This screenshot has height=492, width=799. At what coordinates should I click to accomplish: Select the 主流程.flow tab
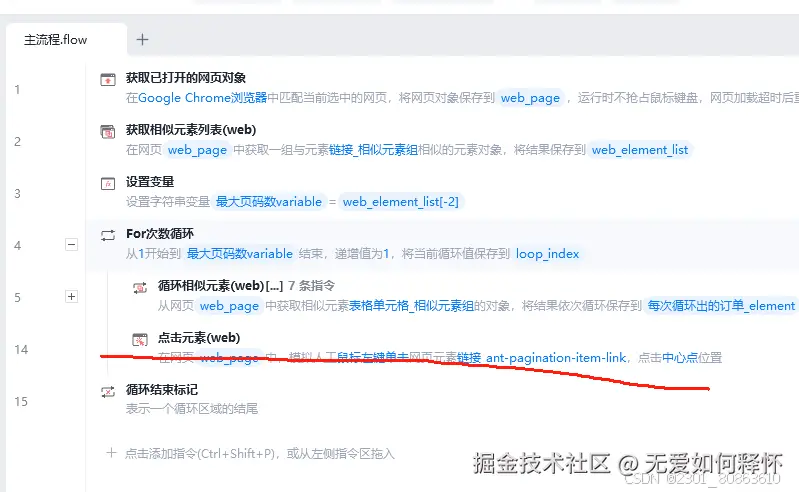point(66,40)
